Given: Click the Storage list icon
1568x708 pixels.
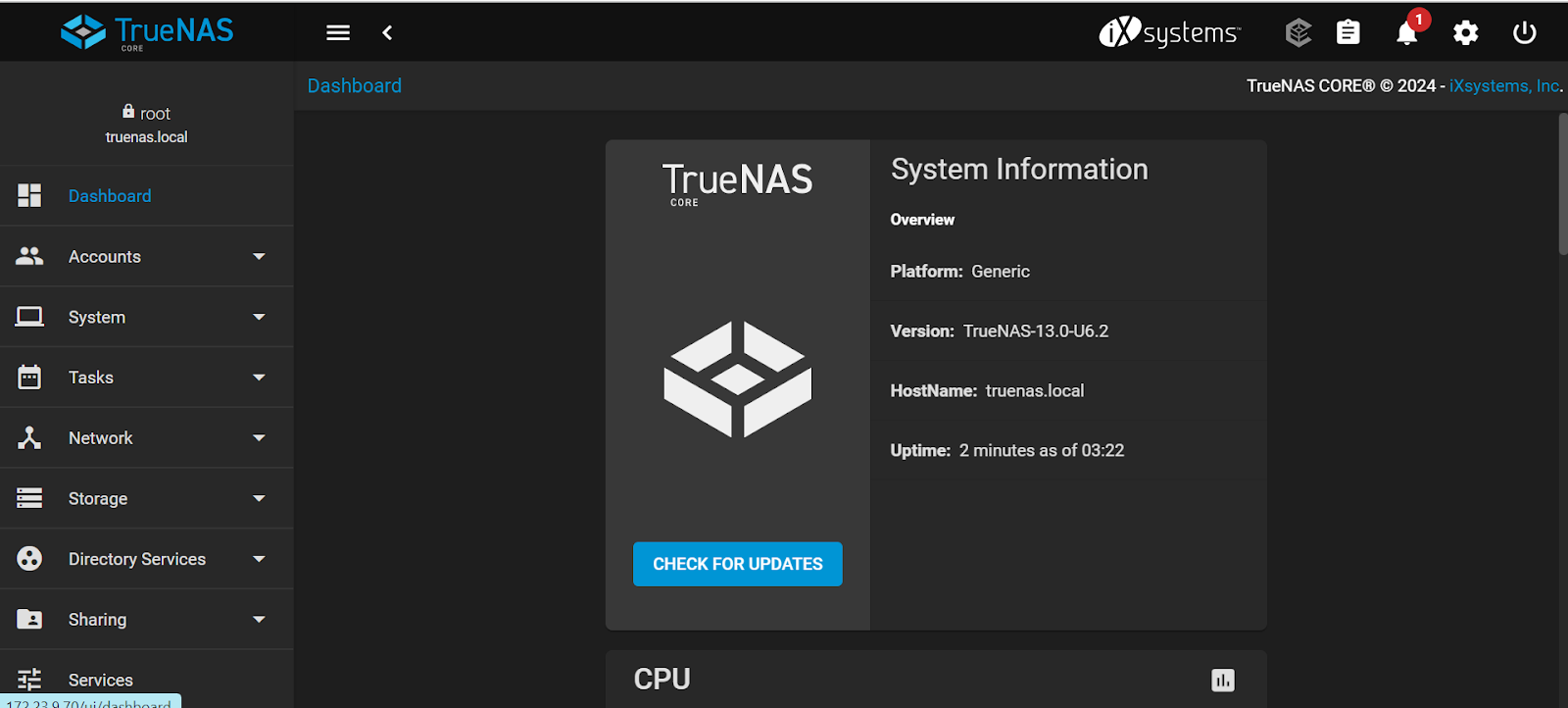Looking at the screenshot, I should click(29, 498).
